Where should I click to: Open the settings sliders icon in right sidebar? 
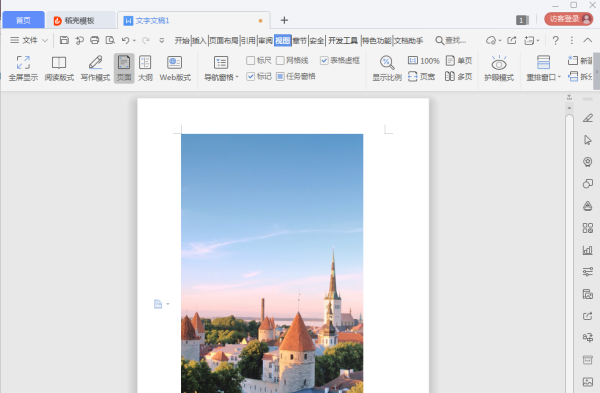tap(588, 272)
